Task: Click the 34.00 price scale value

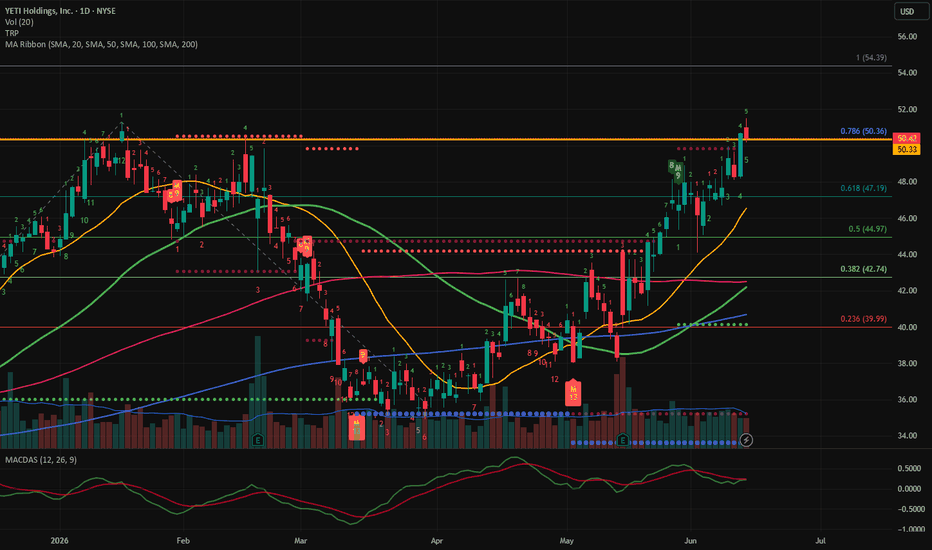Action: (907, 436)
